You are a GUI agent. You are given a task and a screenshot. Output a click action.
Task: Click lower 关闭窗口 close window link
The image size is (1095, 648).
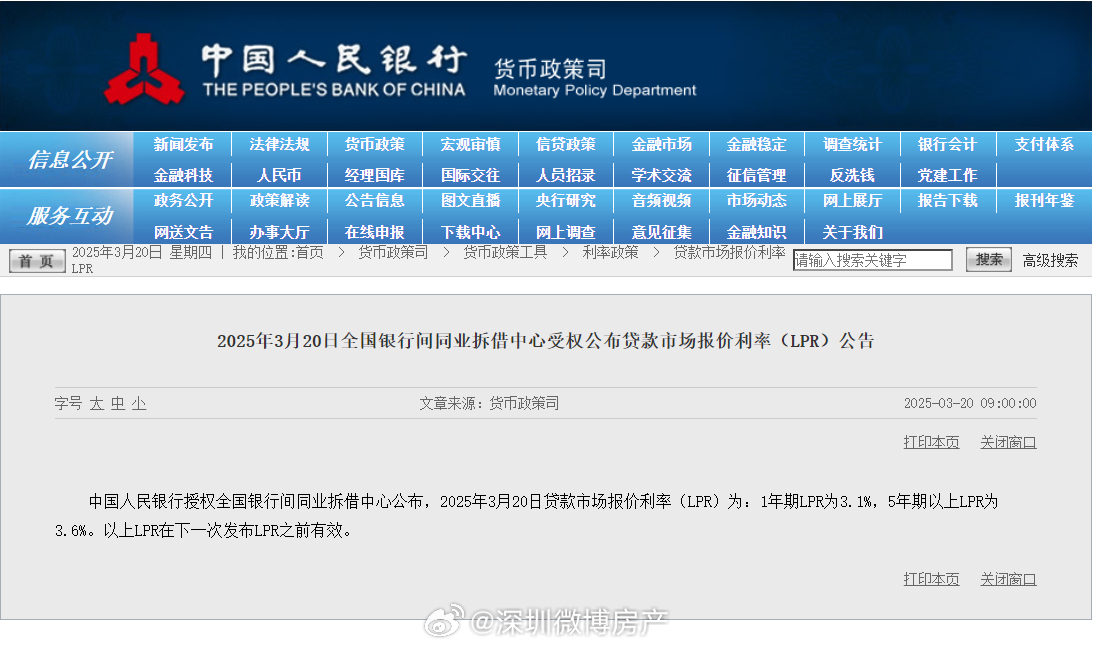1008,579
